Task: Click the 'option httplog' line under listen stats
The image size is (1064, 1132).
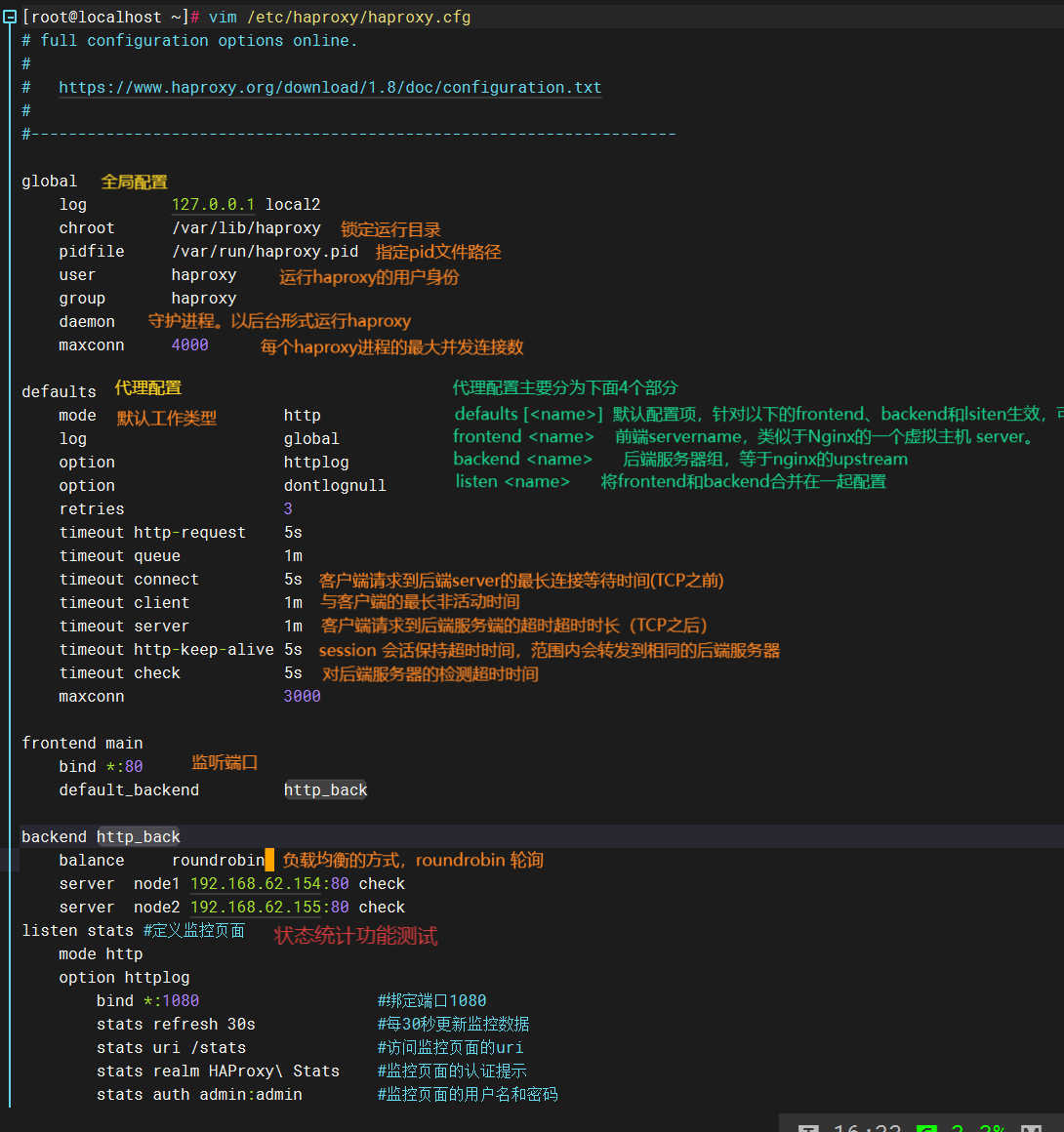Action: coord(124,978)
